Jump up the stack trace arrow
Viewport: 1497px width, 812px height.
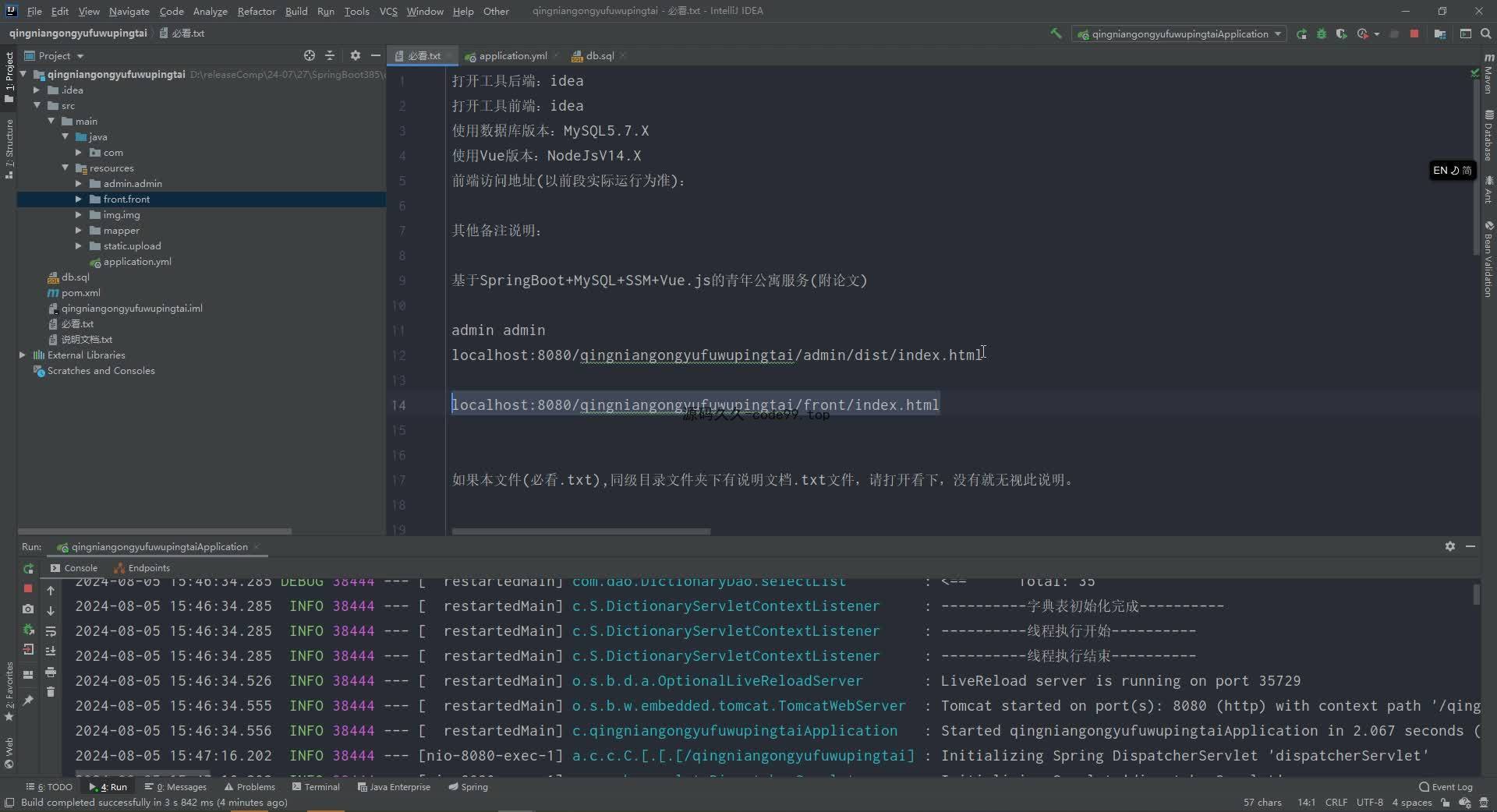point(51,591)
